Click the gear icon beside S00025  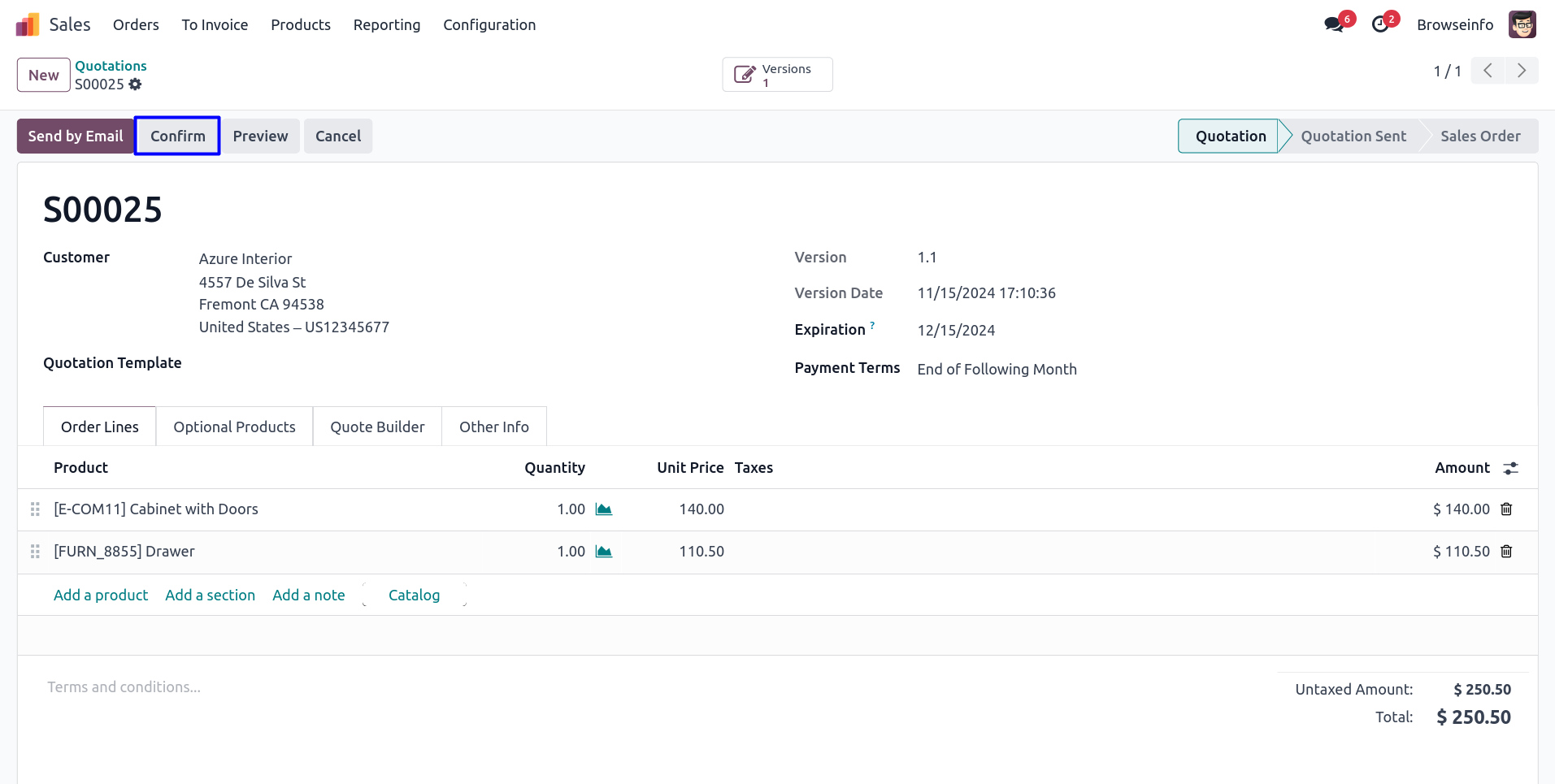click(x=135, y=84)
